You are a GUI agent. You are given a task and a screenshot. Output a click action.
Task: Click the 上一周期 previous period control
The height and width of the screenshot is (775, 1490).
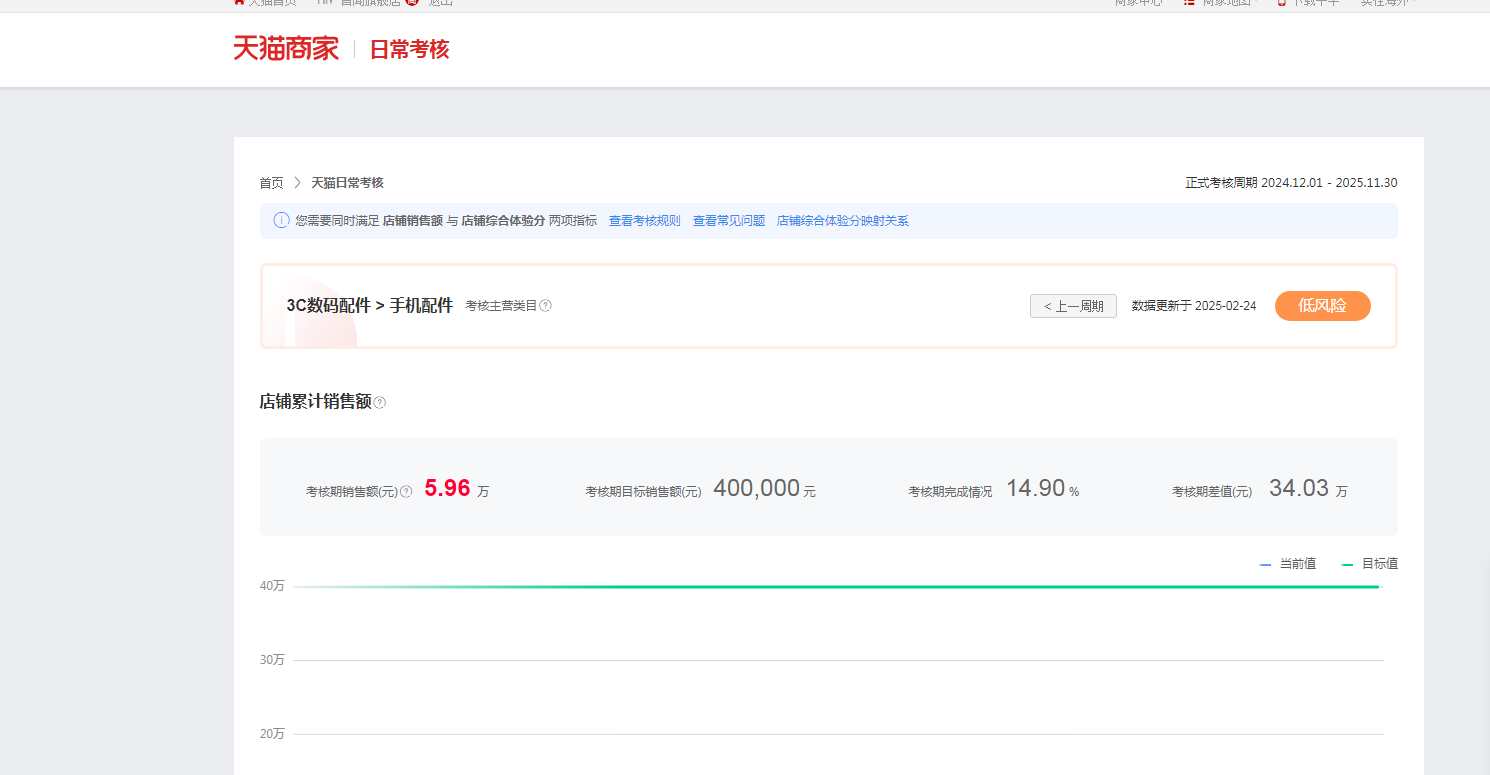[x=1073, y=306]
